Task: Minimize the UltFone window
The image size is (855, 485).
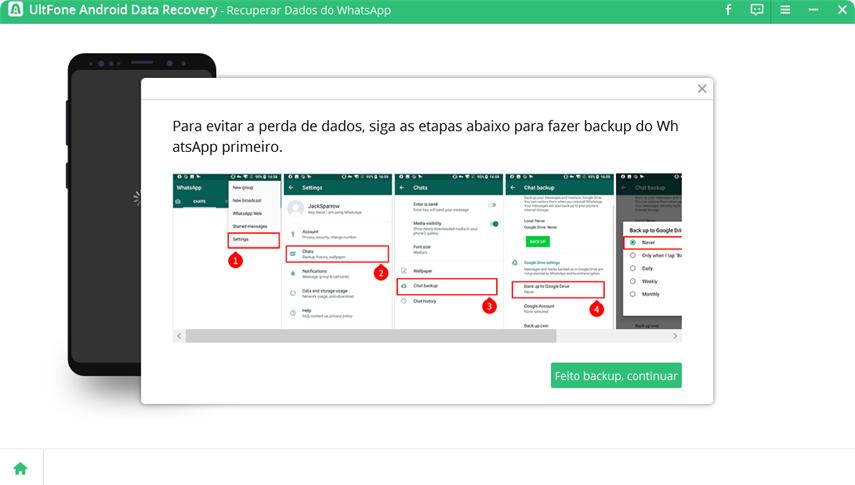Action: [813, 10]
